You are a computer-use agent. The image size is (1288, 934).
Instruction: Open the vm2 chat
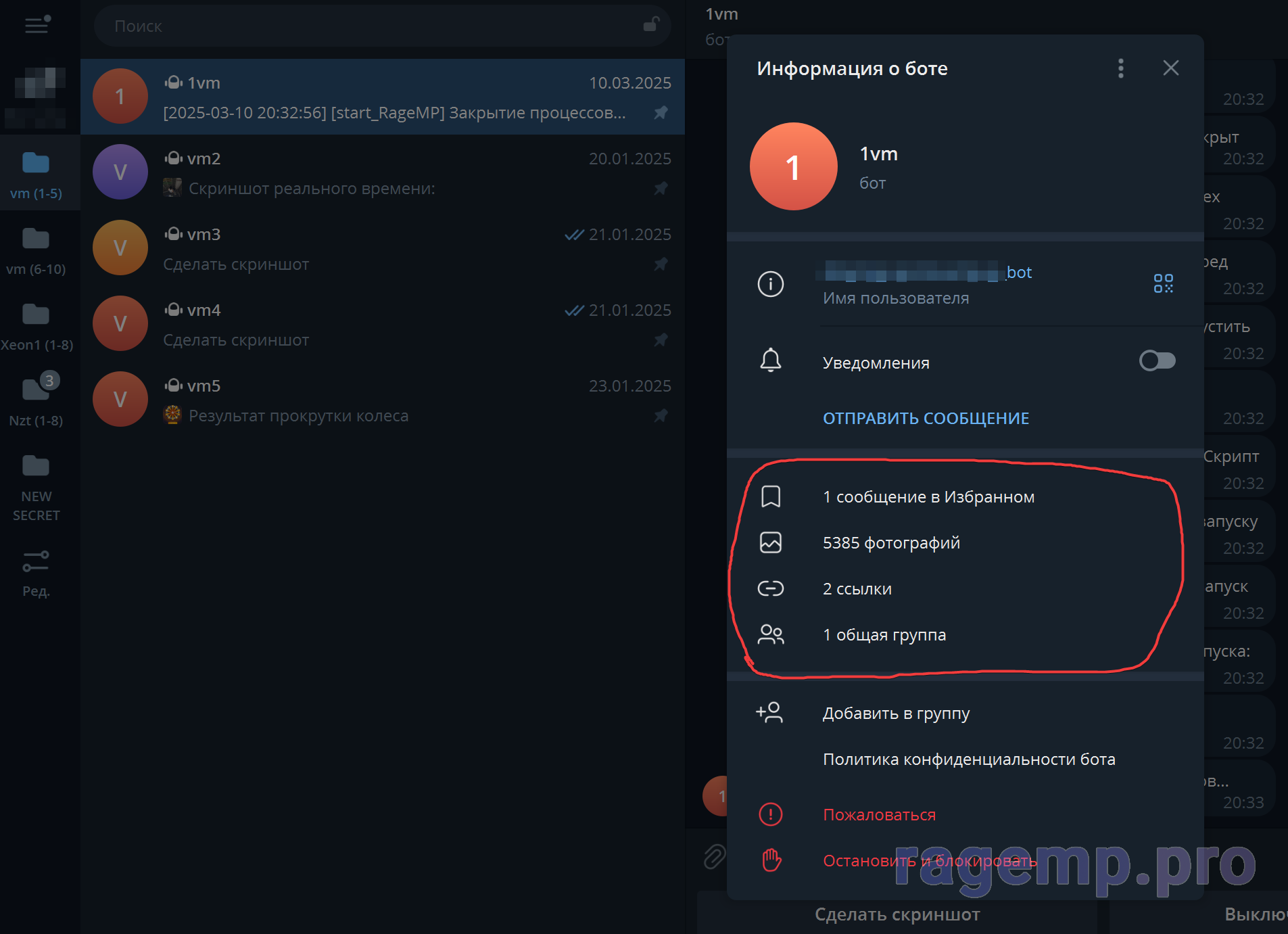point(383,173)
